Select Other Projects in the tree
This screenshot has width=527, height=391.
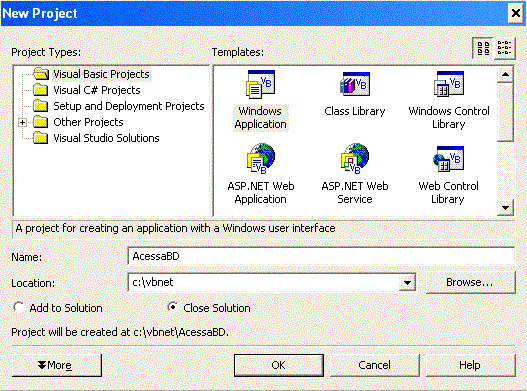pyautogui.click(x=88, y=122)
